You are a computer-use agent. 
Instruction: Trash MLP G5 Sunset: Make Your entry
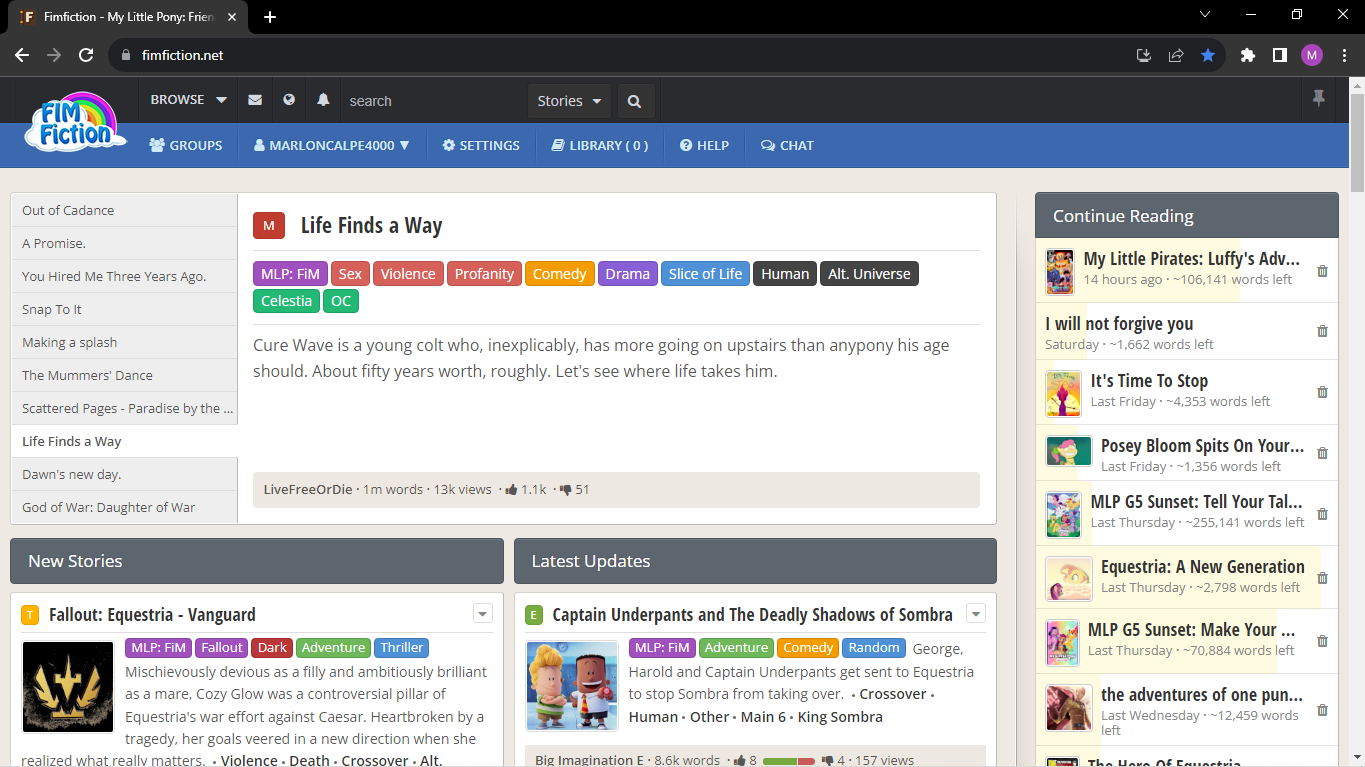tap(1322, 641)
